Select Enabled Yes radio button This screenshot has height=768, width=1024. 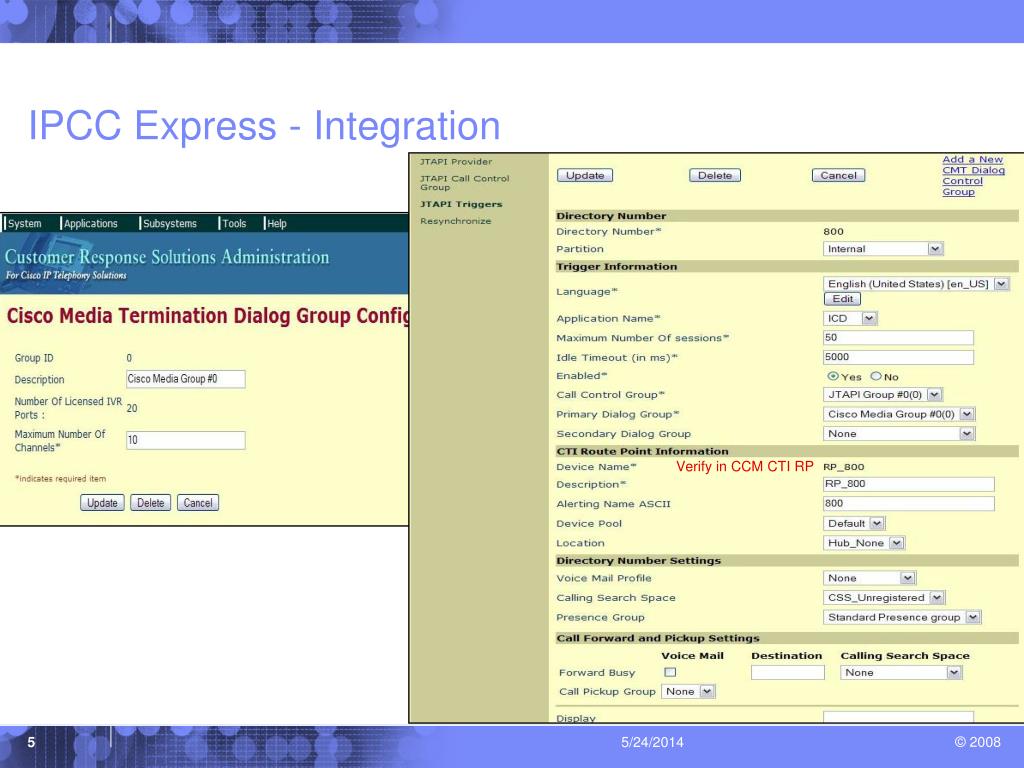click(x=833, y=376)
